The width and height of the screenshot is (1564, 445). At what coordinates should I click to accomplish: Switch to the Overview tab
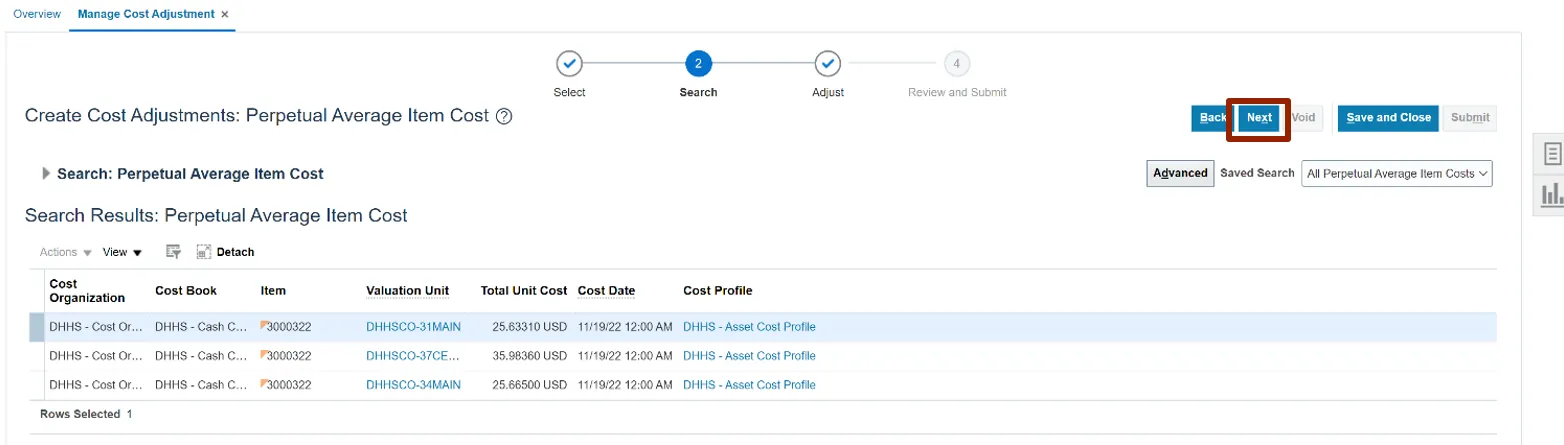tap(36, 14)
